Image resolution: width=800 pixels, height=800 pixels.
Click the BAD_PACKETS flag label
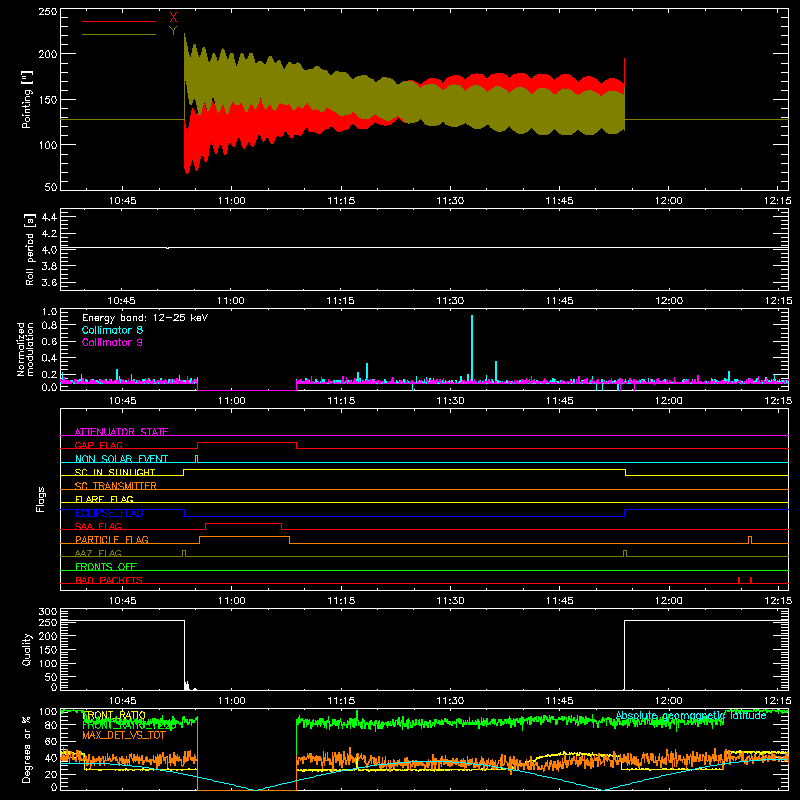109,580
